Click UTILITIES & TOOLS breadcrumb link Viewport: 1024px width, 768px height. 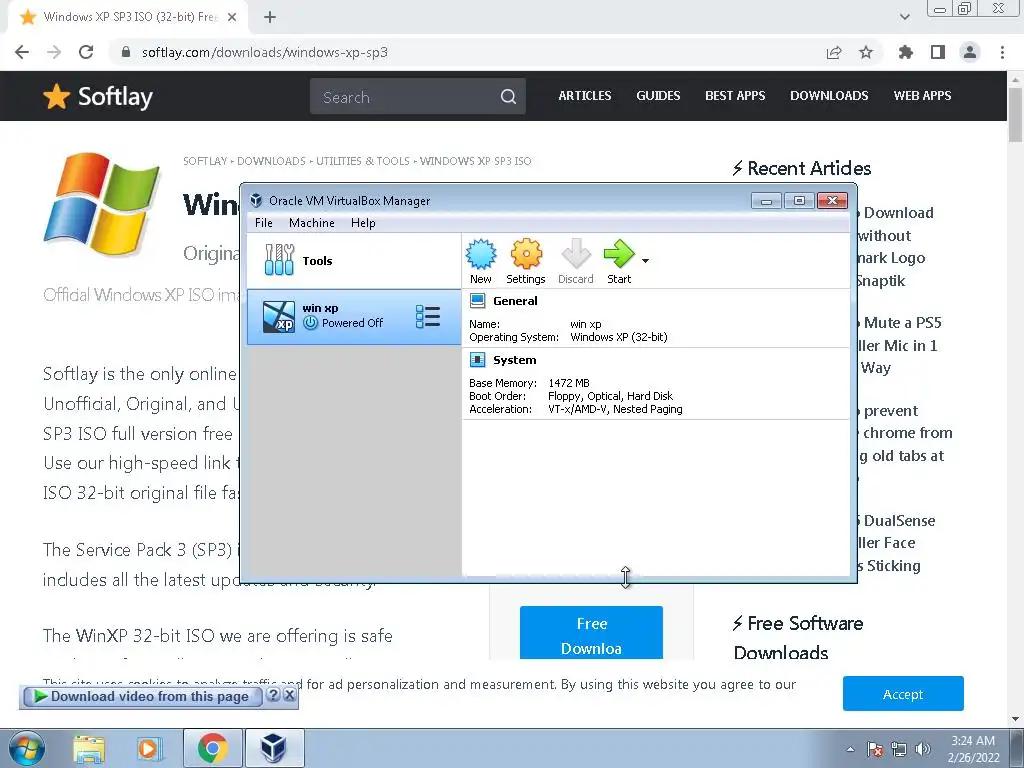363,161
